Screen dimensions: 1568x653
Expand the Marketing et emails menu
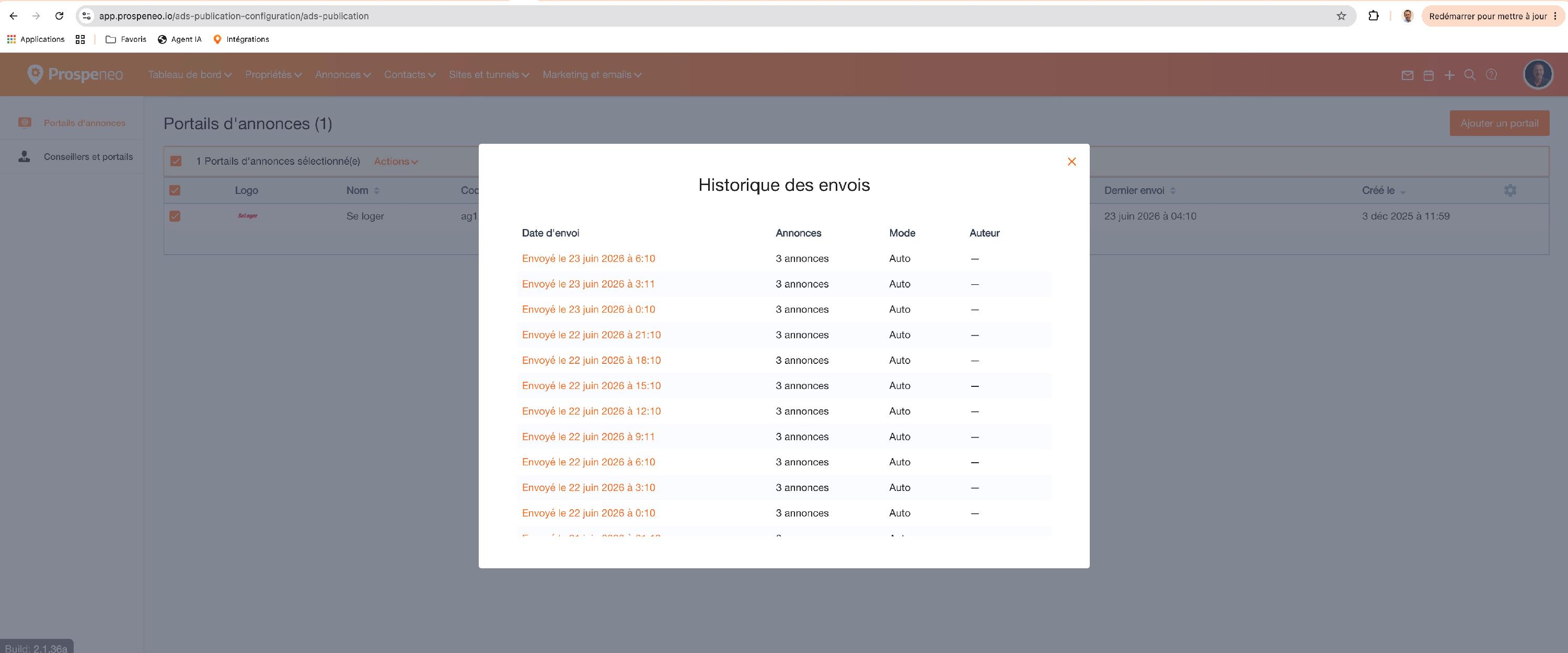[592, 74]
